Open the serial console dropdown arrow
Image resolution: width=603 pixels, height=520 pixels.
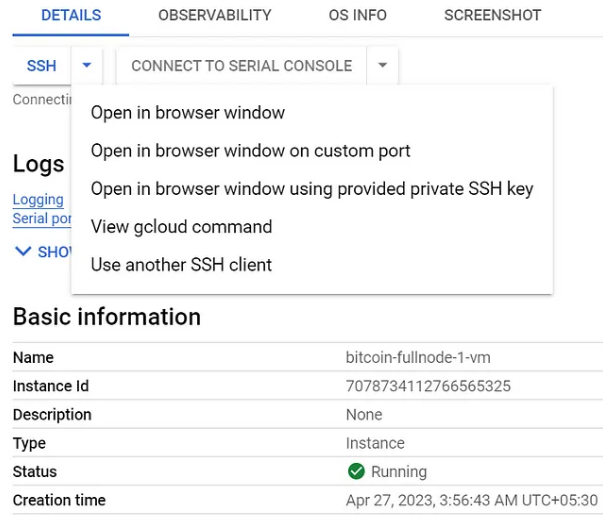382,65
